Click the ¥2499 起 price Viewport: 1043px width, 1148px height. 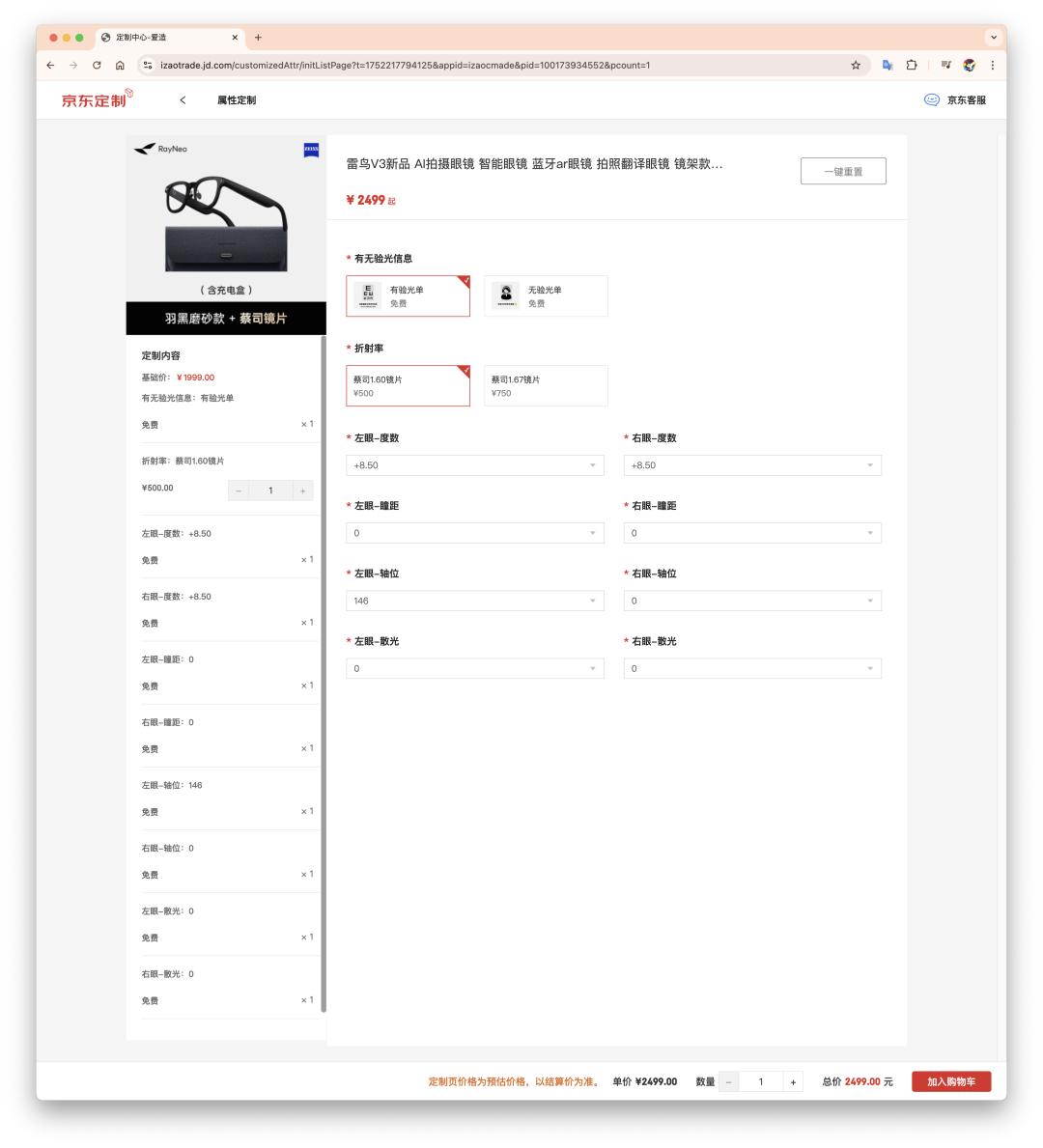pyautogui.click(x=371, y=200)
